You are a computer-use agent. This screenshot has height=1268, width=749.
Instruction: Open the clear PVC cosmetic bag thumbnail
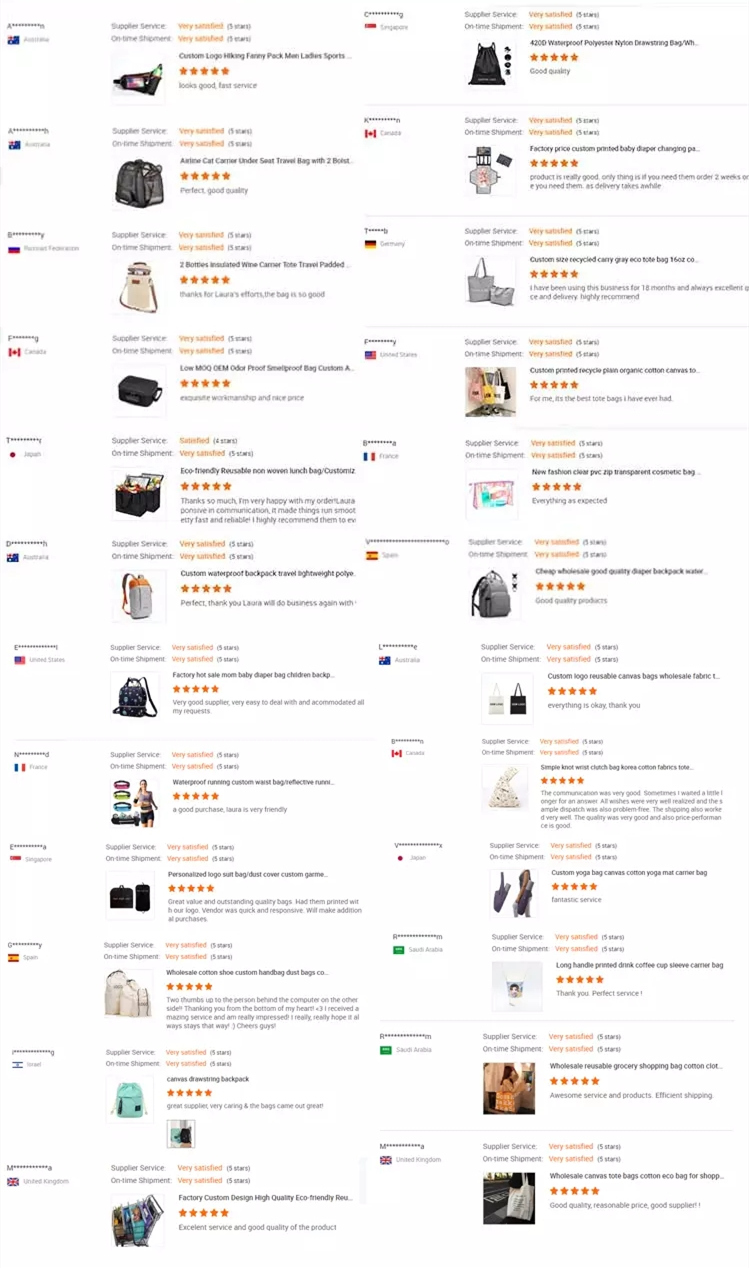(490, 493)
